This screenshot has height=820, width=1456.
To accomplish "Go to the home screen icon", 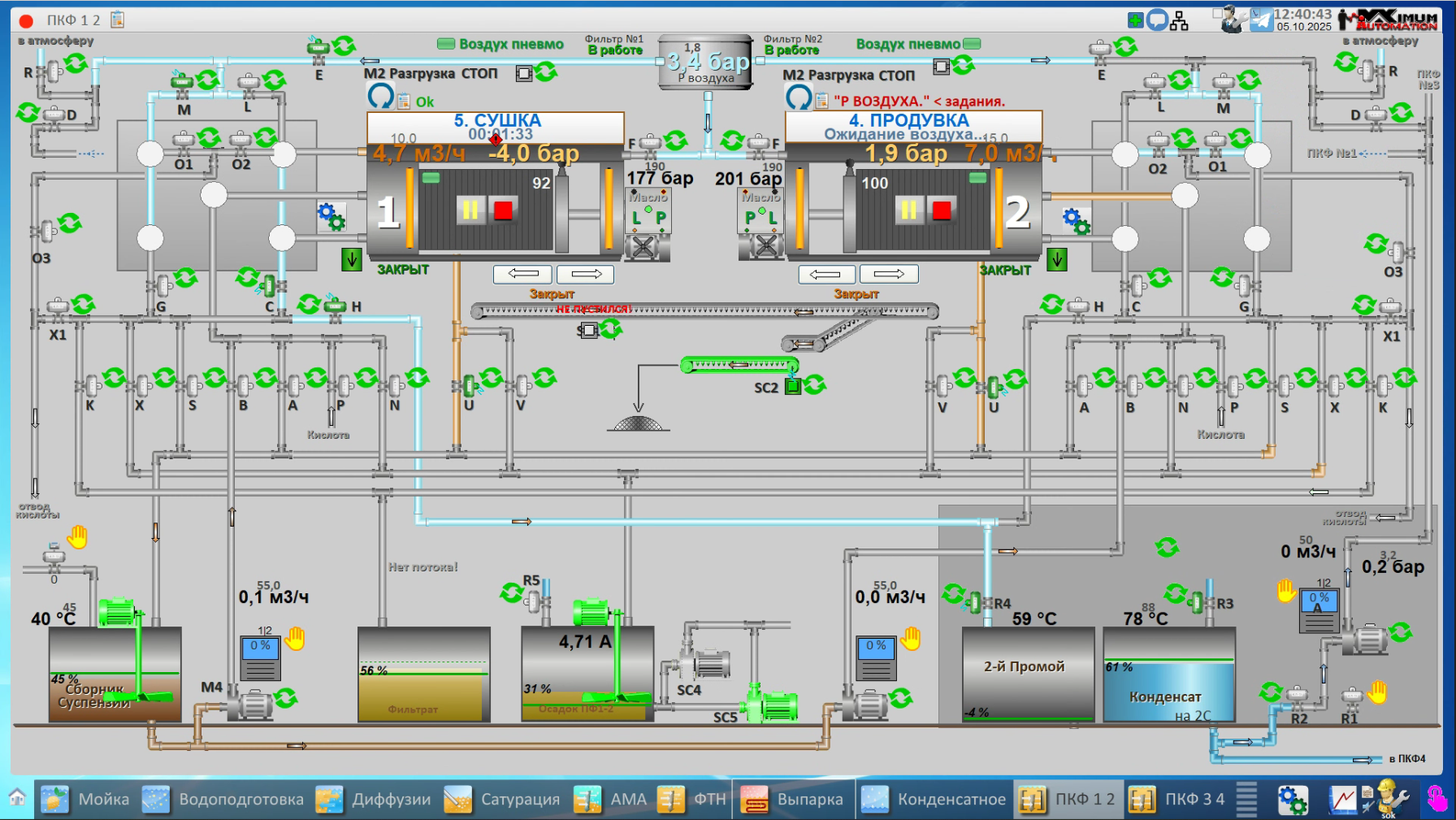I will click(17, 798).
